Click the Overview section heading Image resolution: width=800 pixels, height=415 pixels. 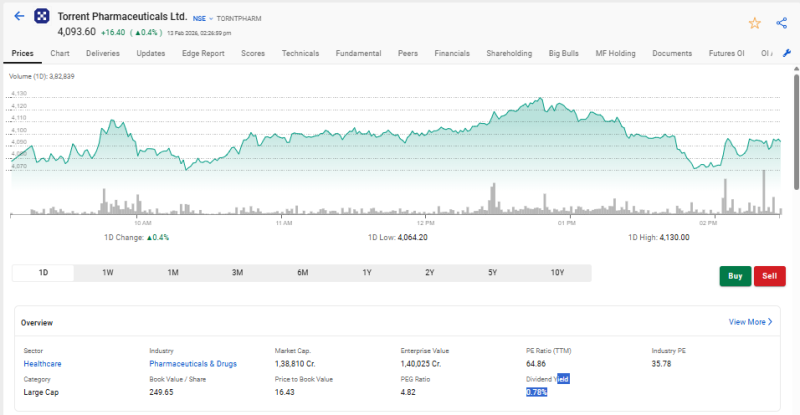pyautogui.click(x=37, y=323)
